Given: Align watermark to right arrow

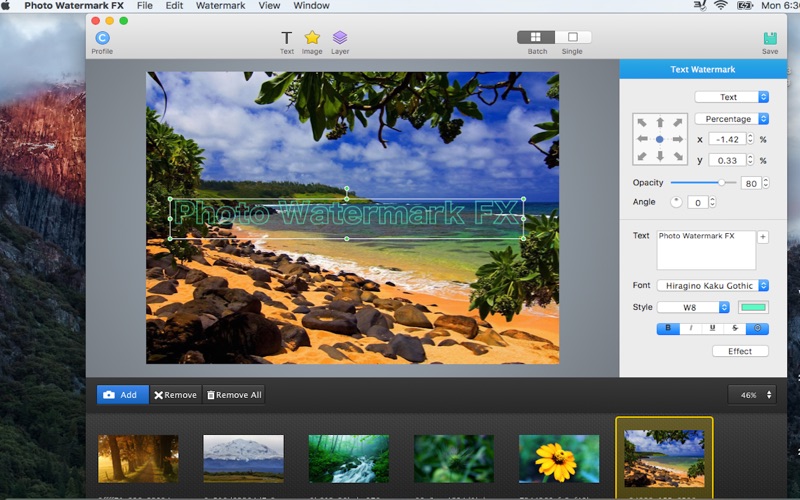Looking at the screenshot, I should pyautogui.click(x=678, y=139).
